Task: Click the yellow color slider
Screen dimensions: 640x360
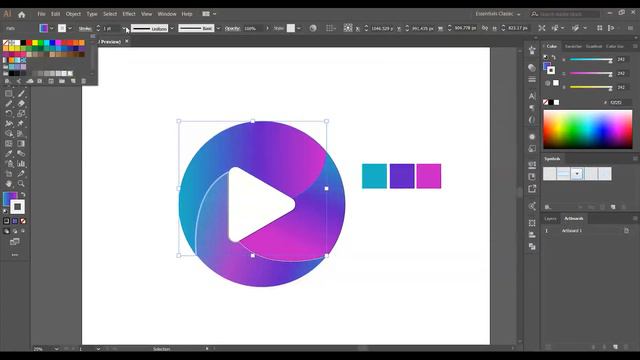Action: 591,87
